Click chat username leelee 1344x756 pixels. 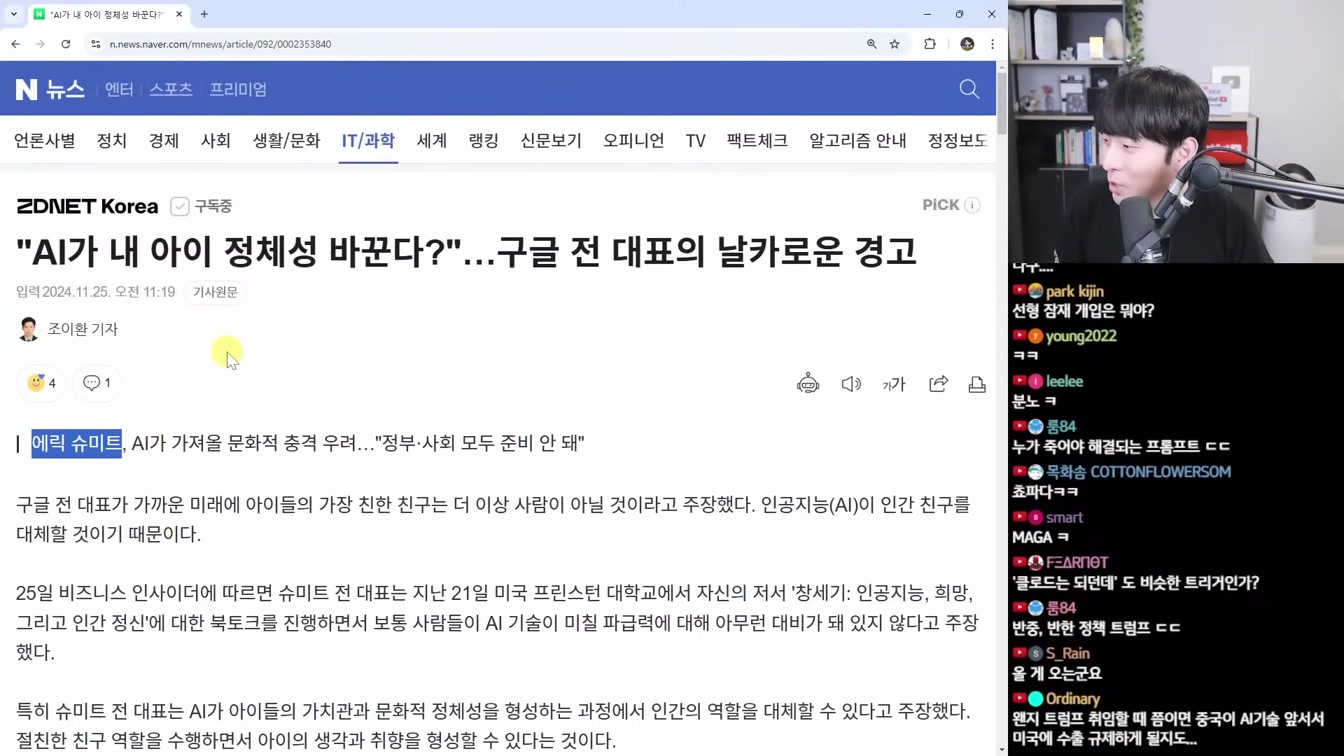pyautogui.click(x=1065, y=381)
